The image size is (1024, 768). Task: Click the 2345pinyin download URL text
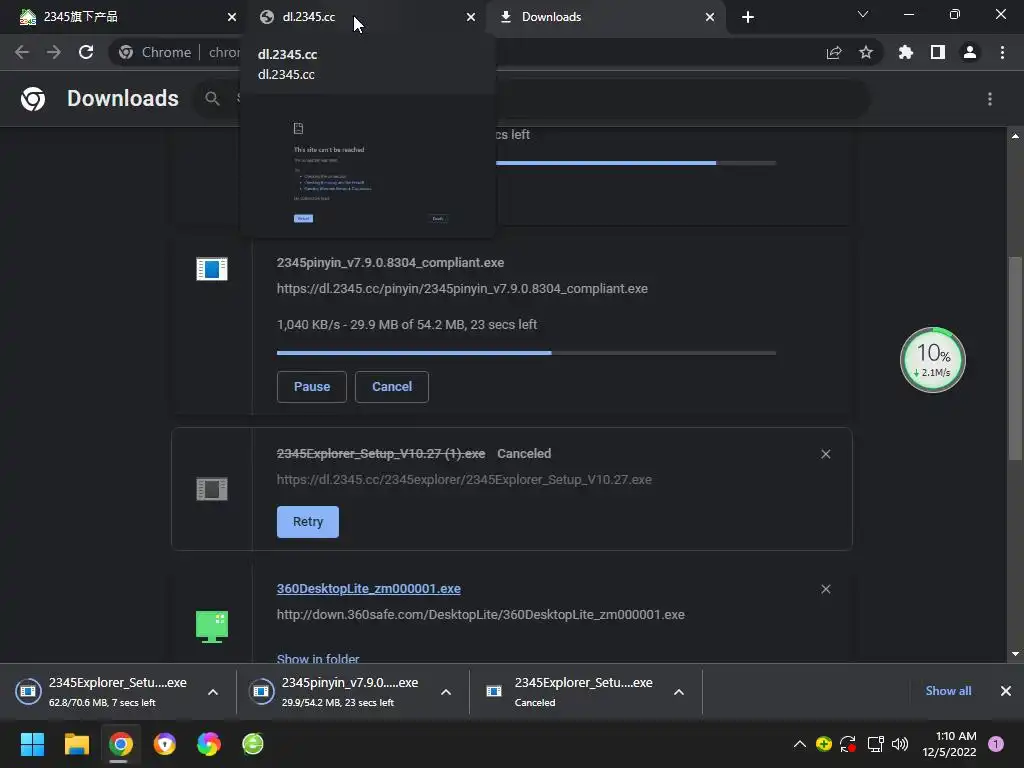(462, 289)
